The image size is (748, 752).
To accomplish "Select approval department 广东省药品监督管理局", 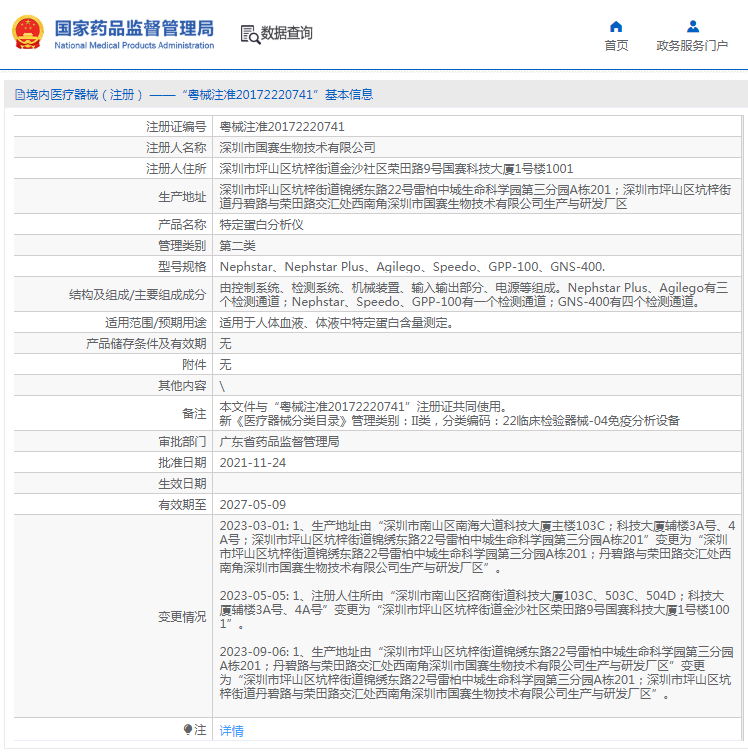I will (x=279, y=442).
